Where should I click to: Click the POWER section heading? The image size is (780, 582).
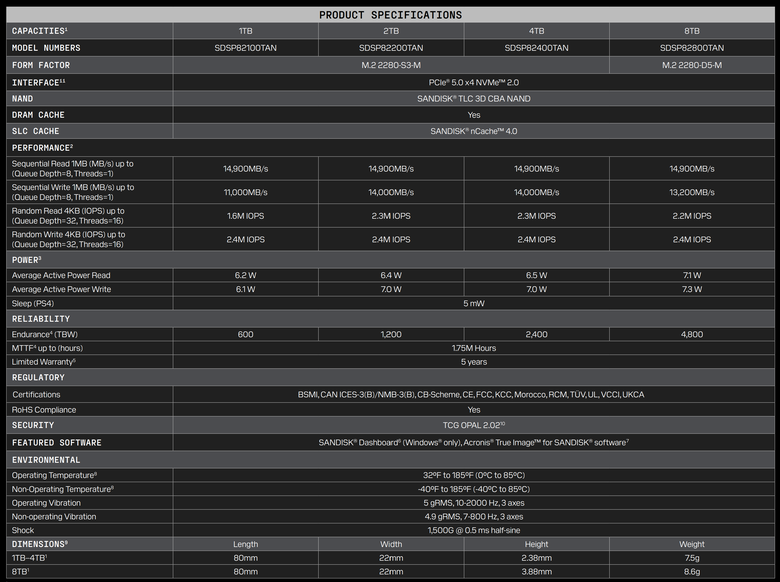pos(26,260)
